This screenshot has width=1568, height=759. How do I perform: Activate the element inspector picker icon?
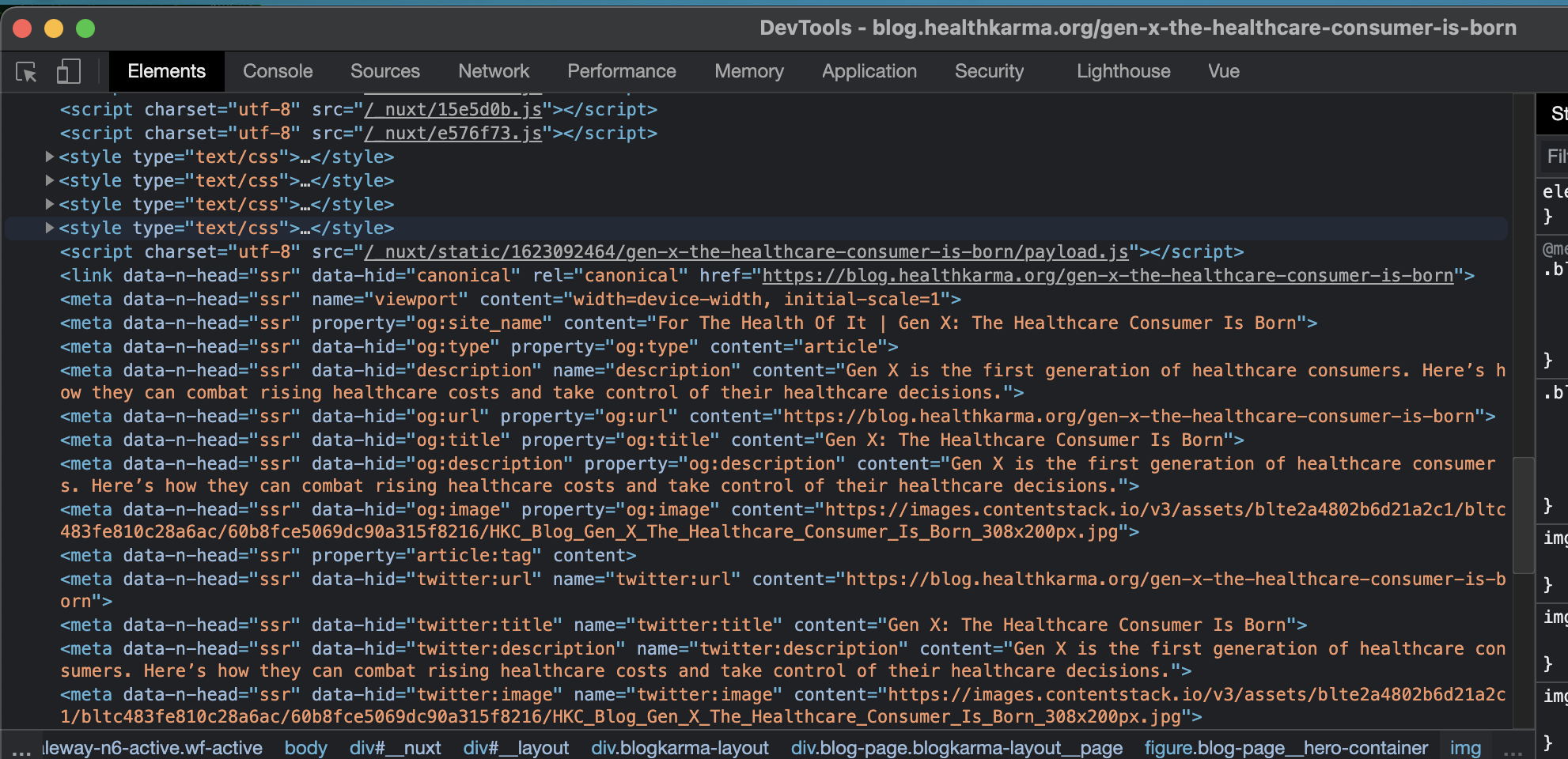(26, 72)
